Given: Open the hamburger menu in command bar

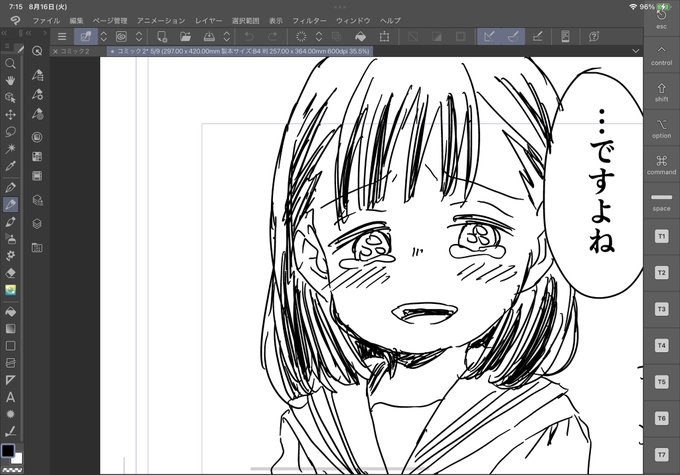Looking at the screenshot, I should (62, 36).
